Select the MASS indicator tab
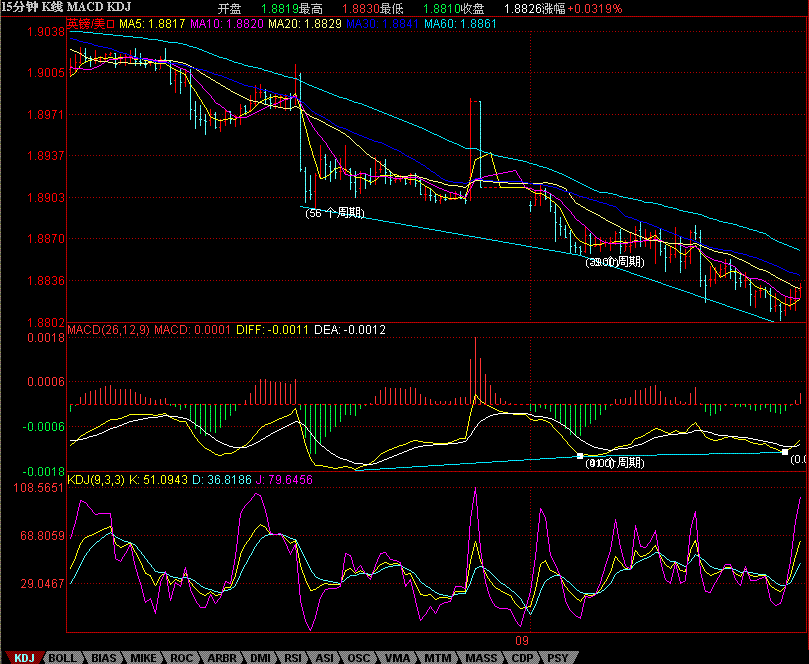Screen dimensions: 809x664 pos(480,657)
